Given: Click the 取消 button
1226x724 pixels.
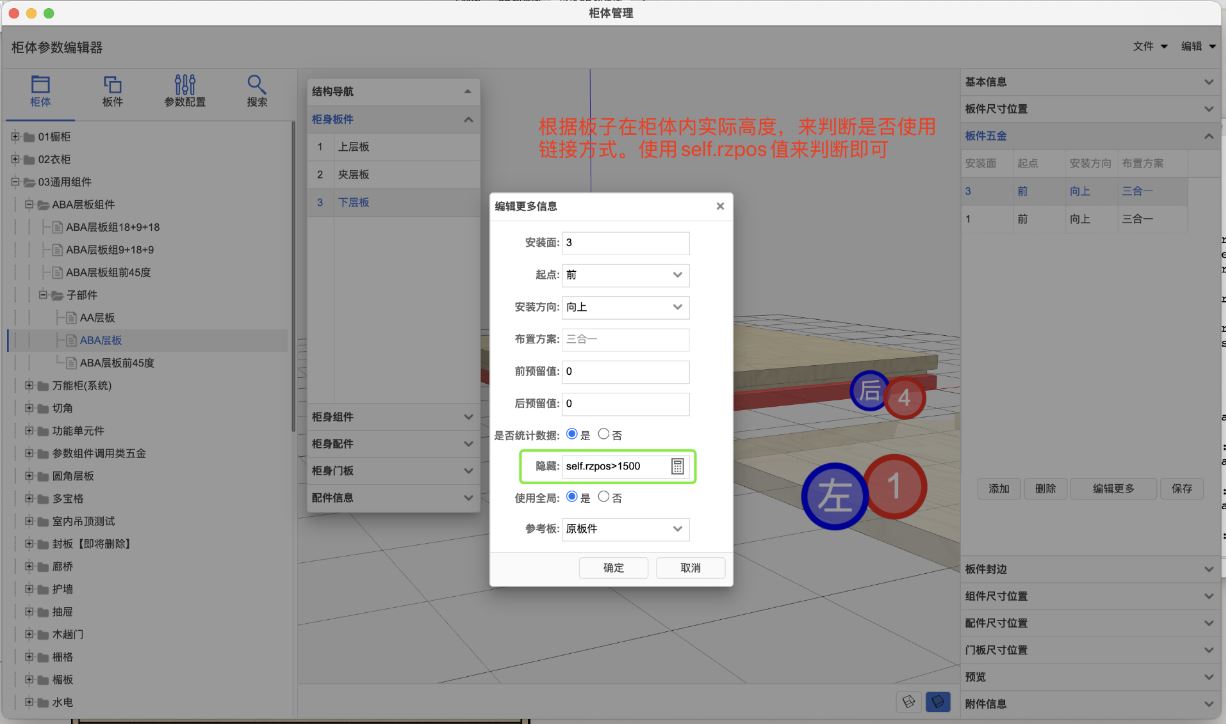Looking at the screenshot, I should tap(690, 568).
